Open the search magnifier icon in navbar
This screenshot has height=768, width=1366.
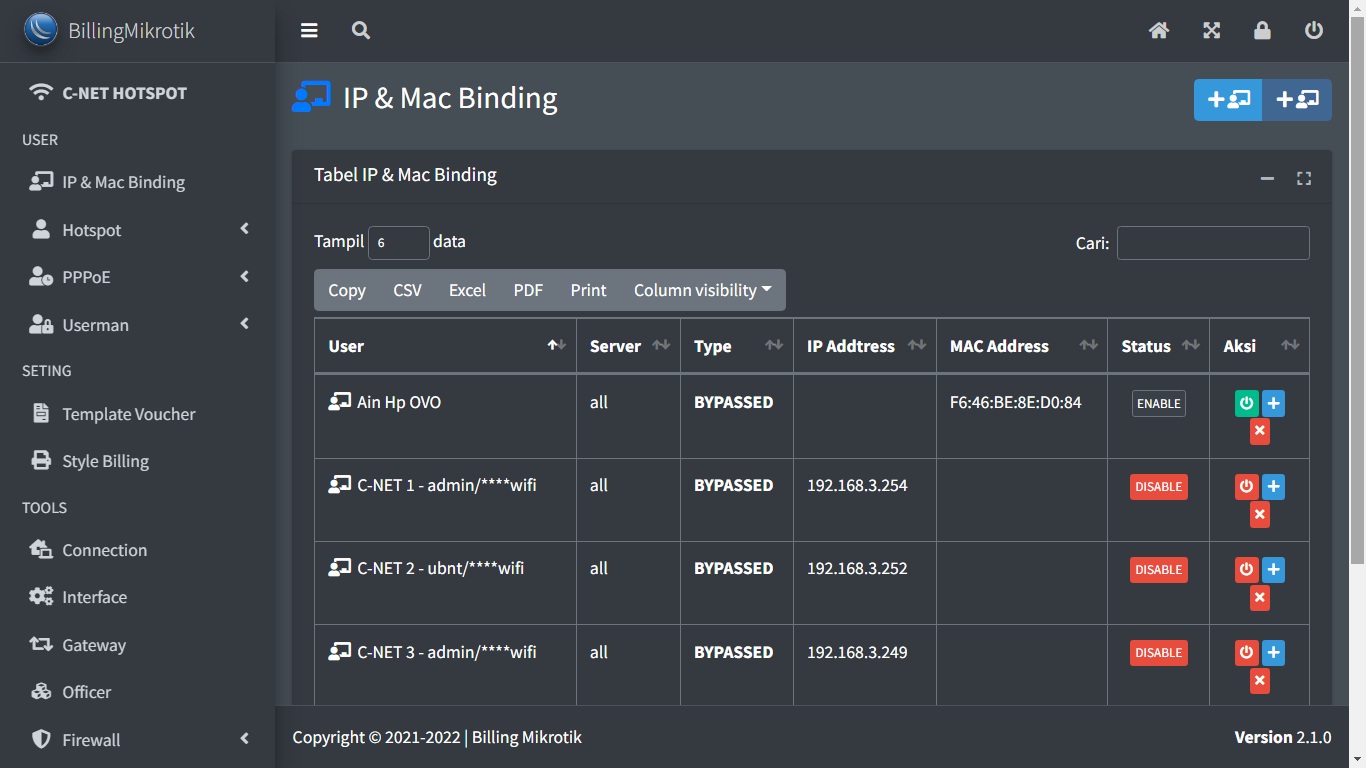tap(361, 31)
